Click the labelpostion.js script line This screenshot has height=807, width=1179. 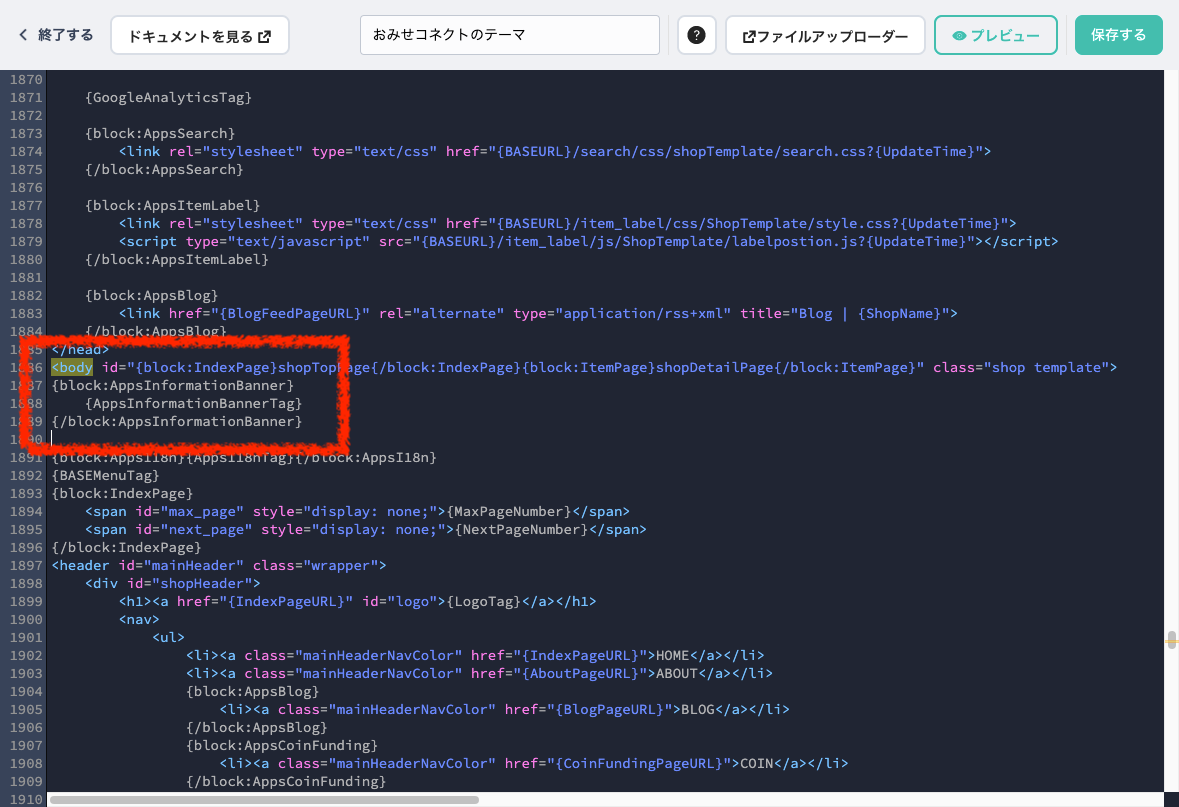[x=588, y=241]
